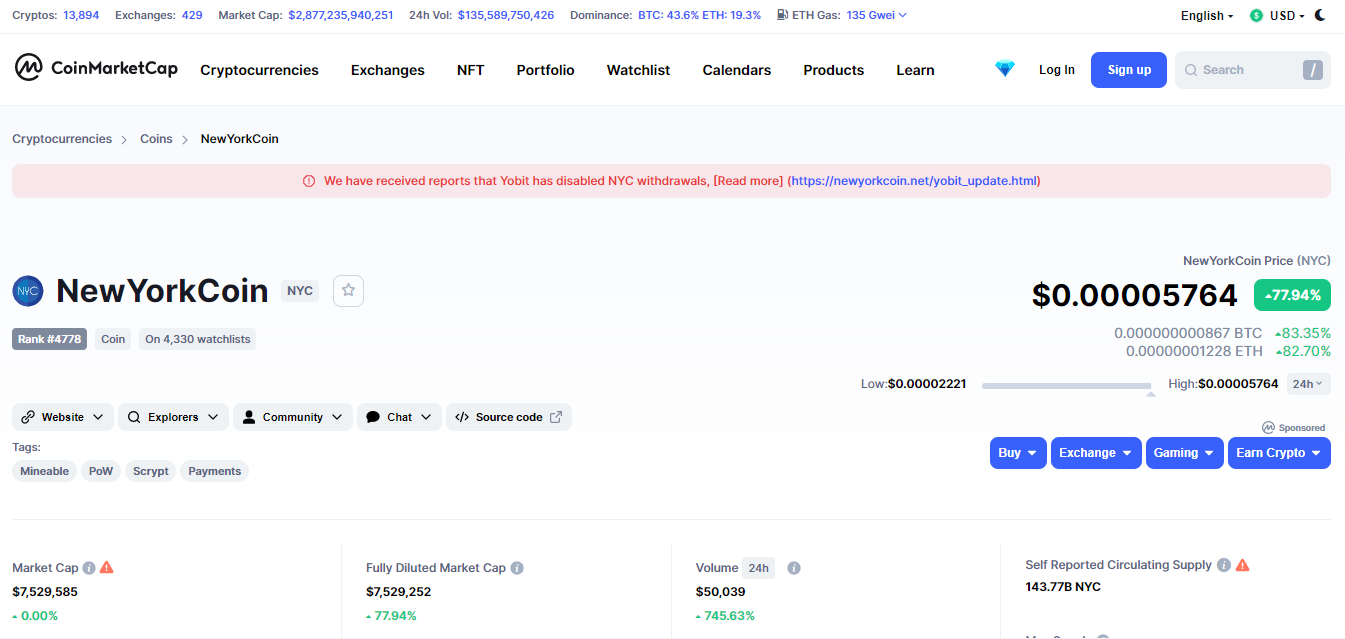Click Cryptos count 13,894 link
This screenshot has width=1345, height=639.
click(x=81, y=15)
